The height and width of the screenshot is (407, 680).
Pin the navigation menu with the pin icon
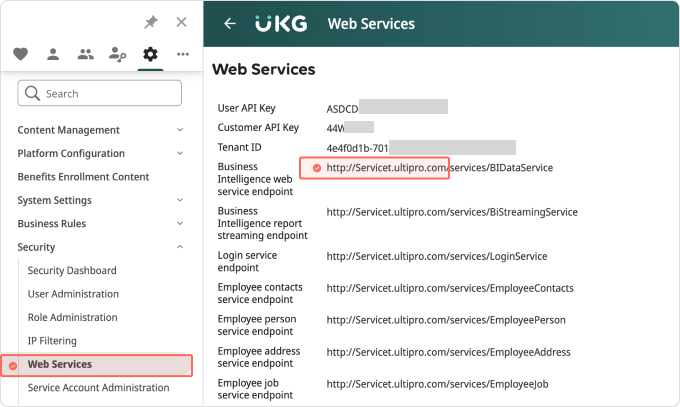(151, 22)
